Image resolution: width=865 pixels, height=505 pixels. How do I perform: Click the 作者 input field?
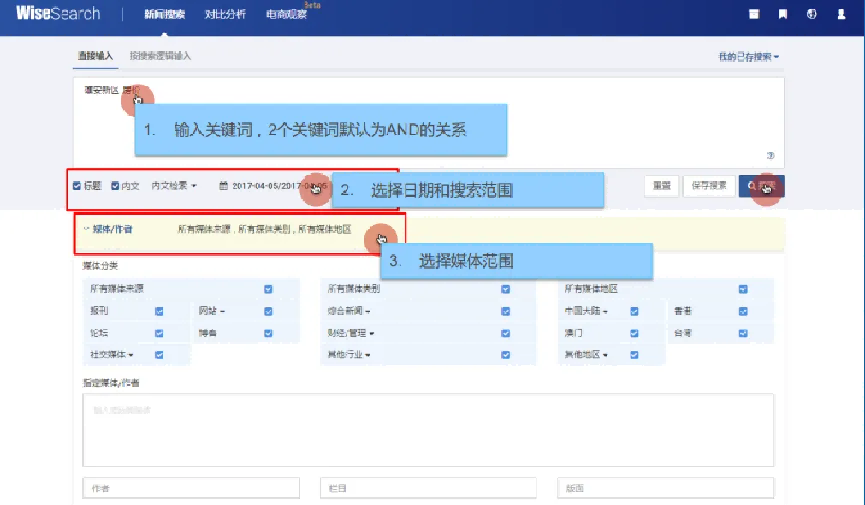(x=191, y=488)
